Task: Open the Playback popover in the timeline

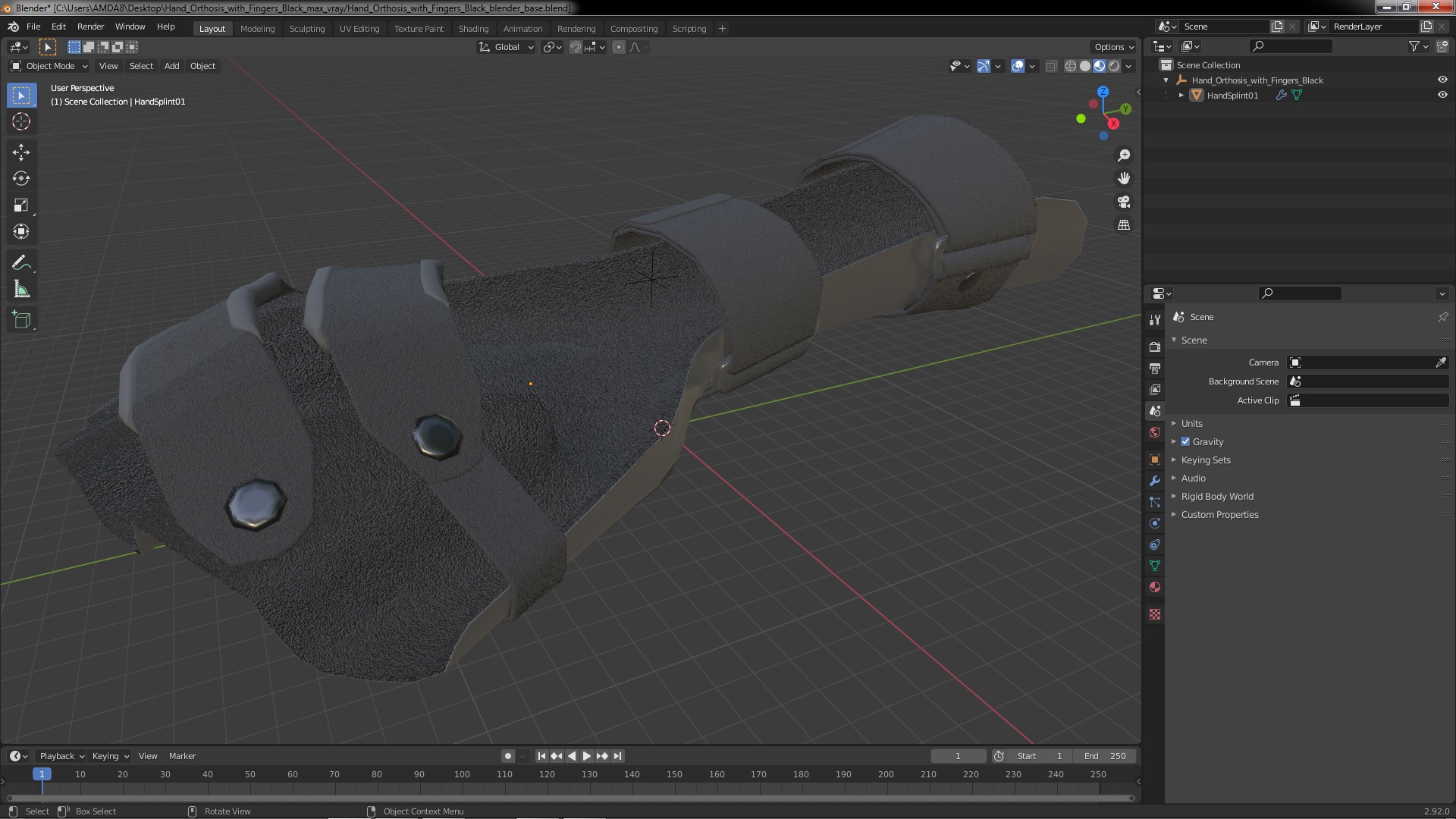Action: 61,756
